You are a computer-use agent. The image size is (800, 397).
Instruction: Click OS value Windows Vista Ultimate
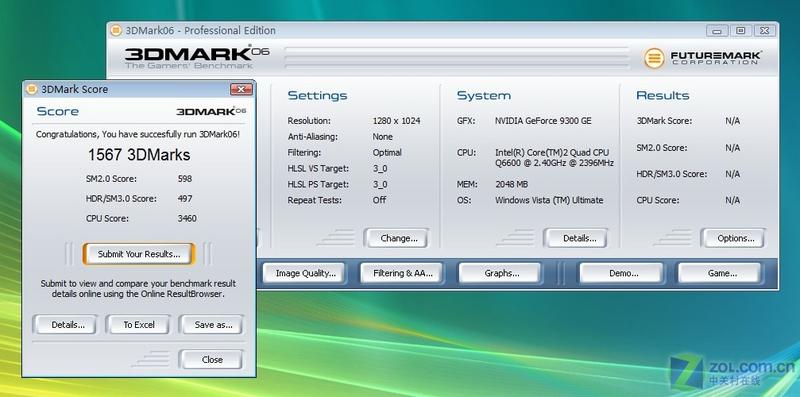click(549, 200)
